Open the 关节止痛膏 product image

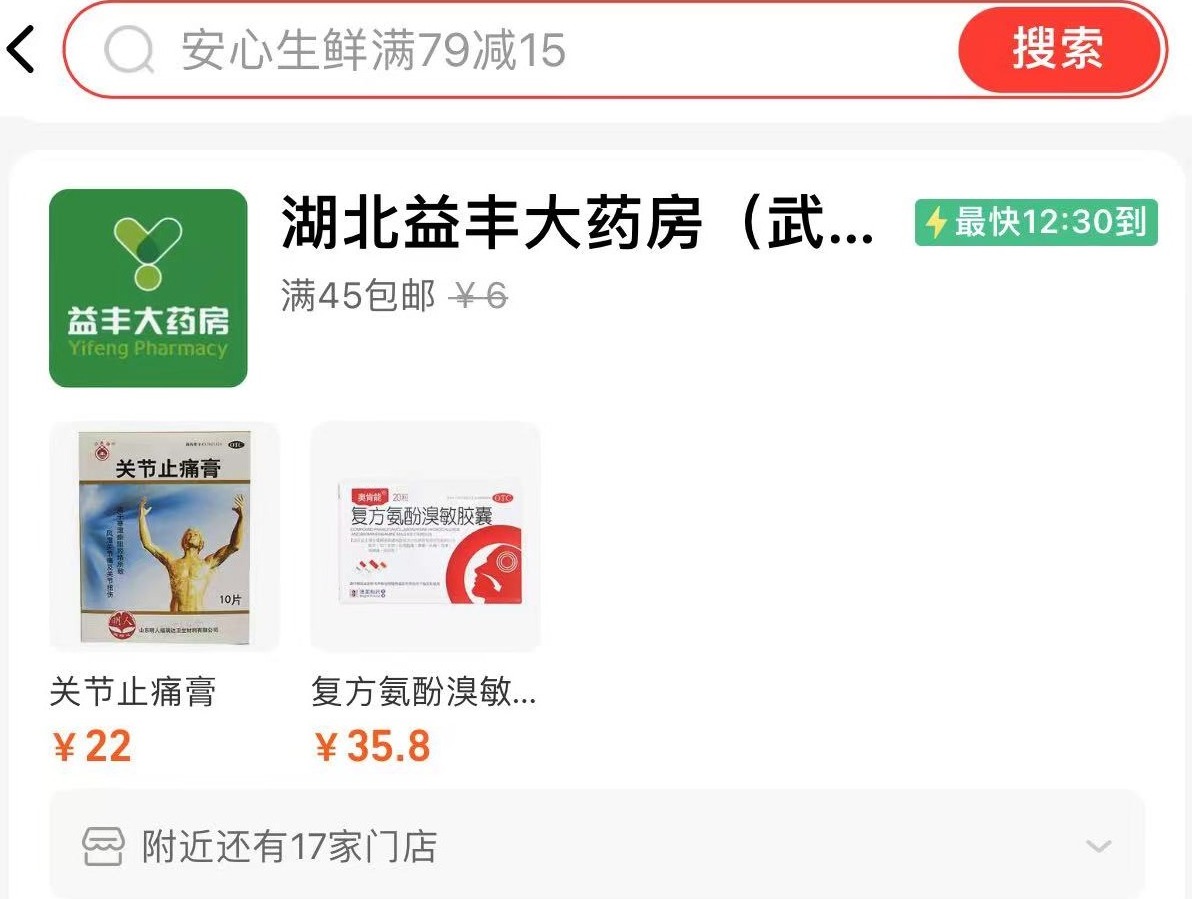point(164,537)
